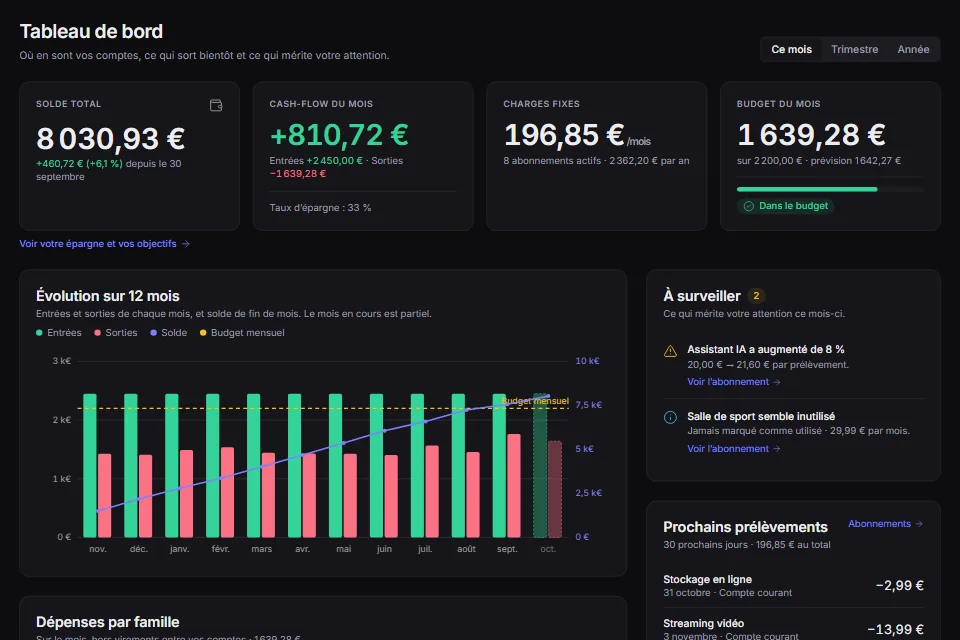
Task: Click the −13,99 € amount
Action: point(895,630)
